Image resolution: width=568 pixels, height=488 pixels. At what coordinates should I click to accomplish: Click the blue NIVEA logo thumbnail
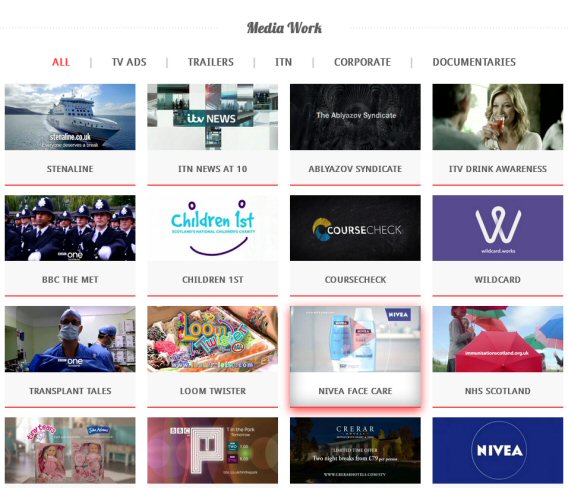[498, 450]
